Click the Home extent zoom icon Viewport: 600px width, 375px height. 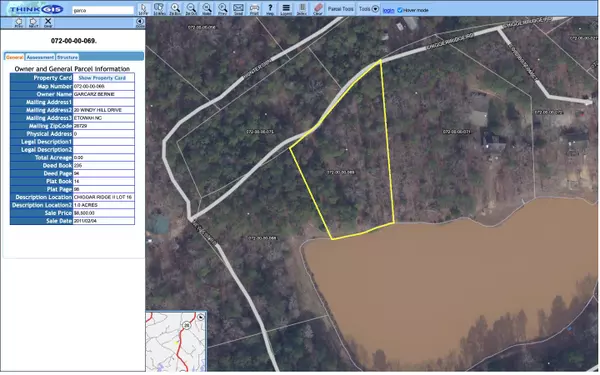pyautogui.click(x=207, y=9)
